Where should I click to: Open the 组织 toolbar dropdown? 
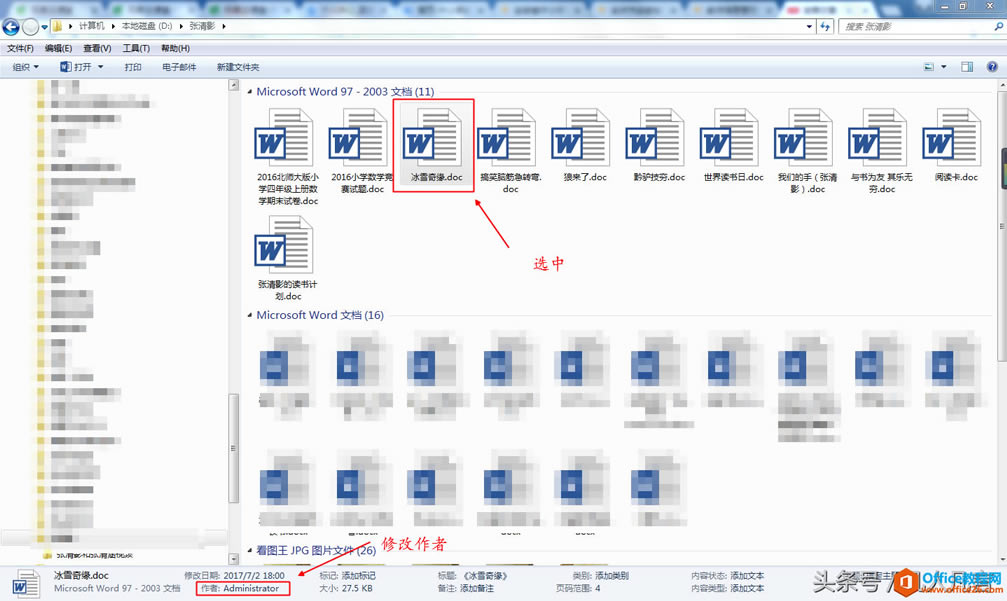click(26, 67)
